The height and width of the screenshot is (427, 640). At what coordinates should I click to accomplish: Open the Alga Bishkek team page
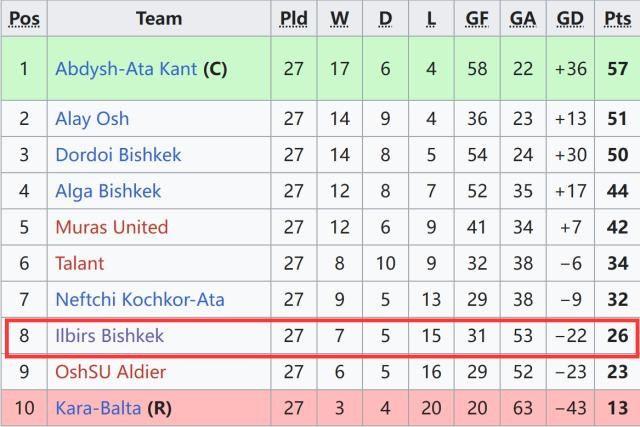(108, 191)
